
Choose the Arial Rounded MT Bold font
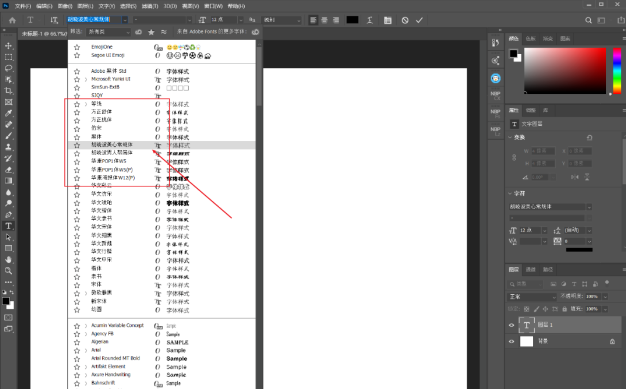(116, 358)
